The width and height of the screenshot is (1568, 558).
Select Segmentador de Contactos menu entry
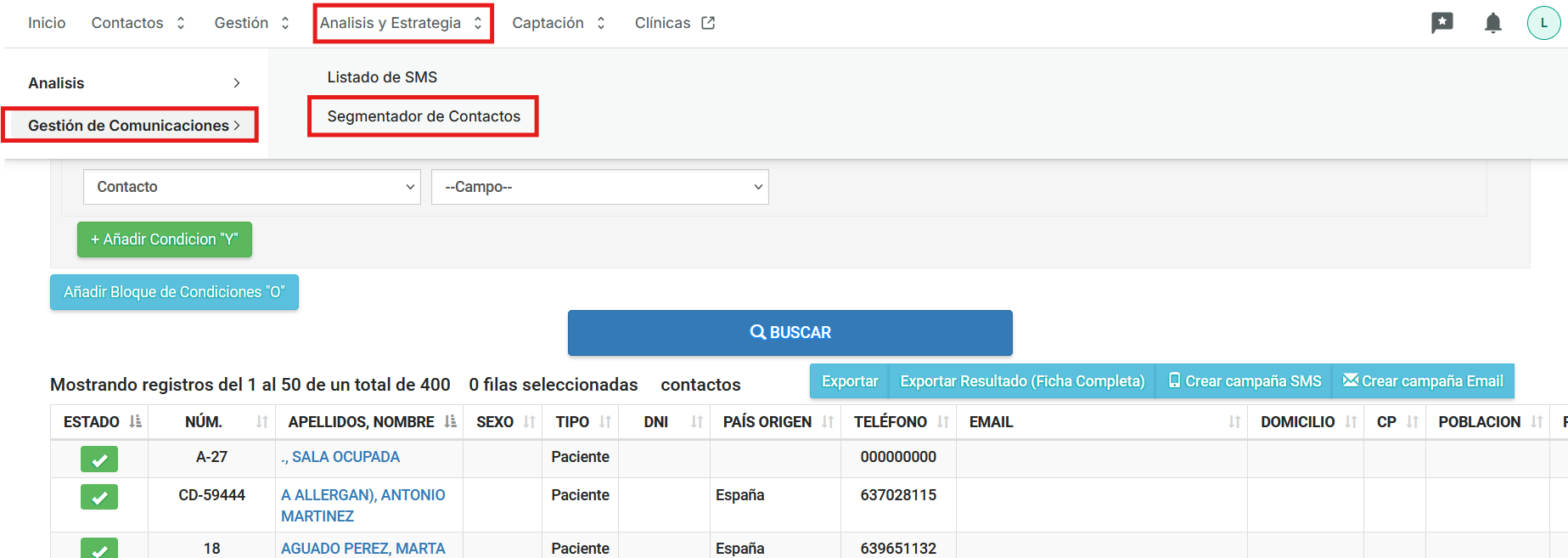(424, 116)
